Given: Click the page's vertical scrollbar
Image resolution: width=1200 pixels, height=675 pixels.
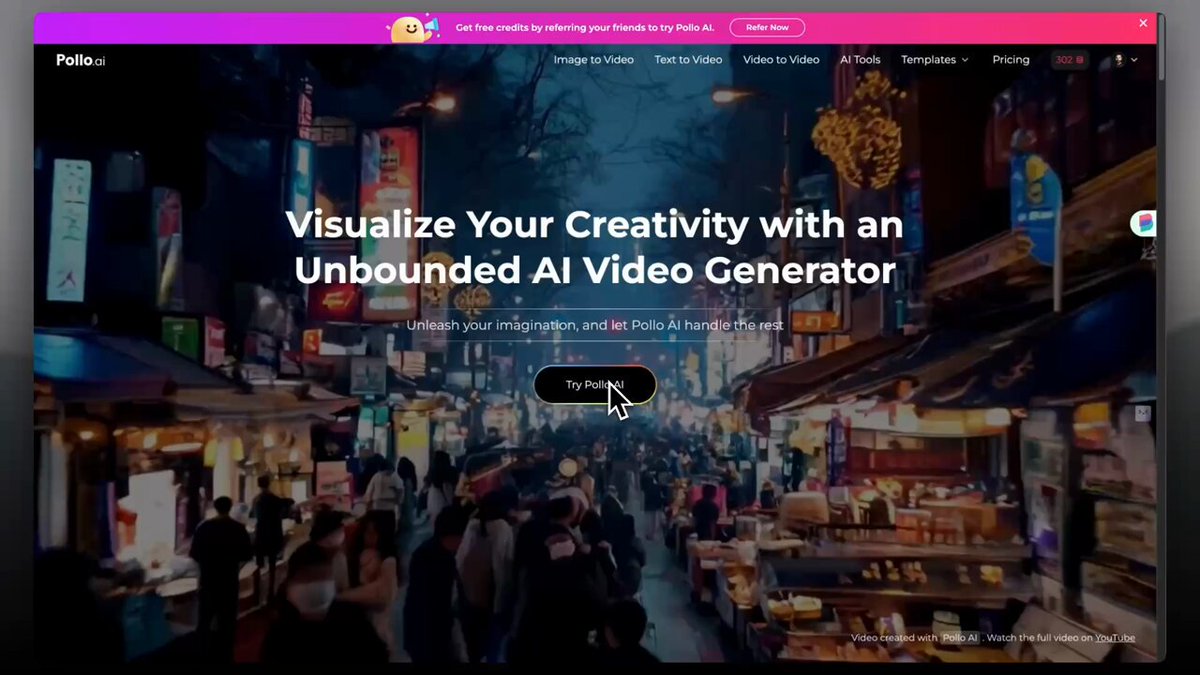Looking at the screenshot, I should coord(1161,48).
